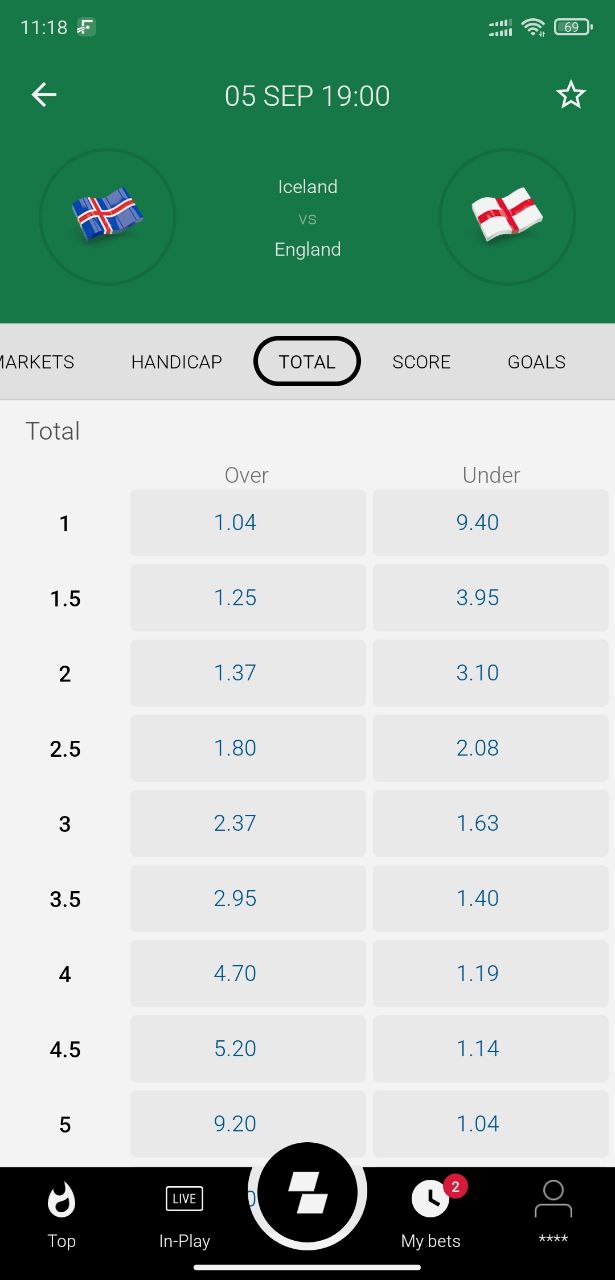Select Over 2.5 odds 1.80

coord(247,748)
